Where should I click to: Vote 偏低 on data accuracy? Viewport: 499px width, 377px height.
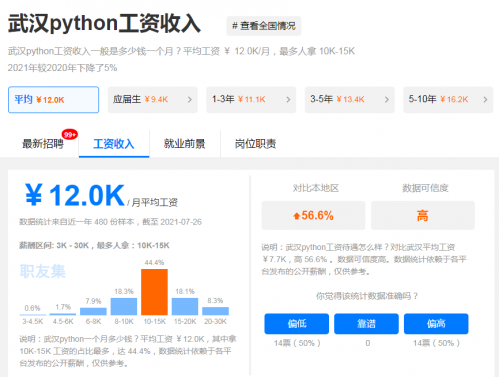coord(297,324)
